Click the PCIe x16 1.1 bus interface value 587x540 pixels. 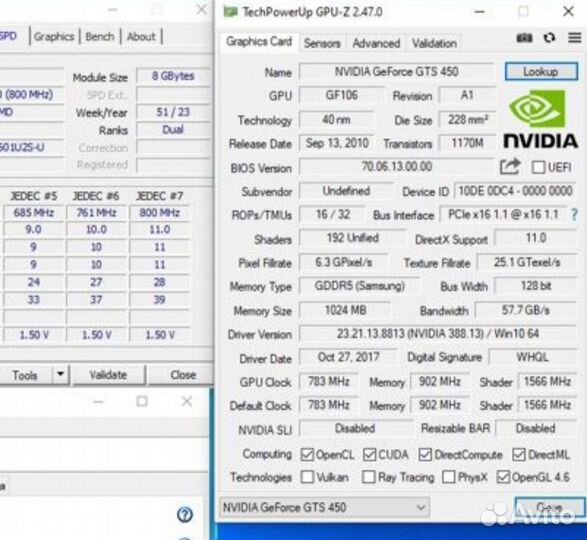pos(503,215)
